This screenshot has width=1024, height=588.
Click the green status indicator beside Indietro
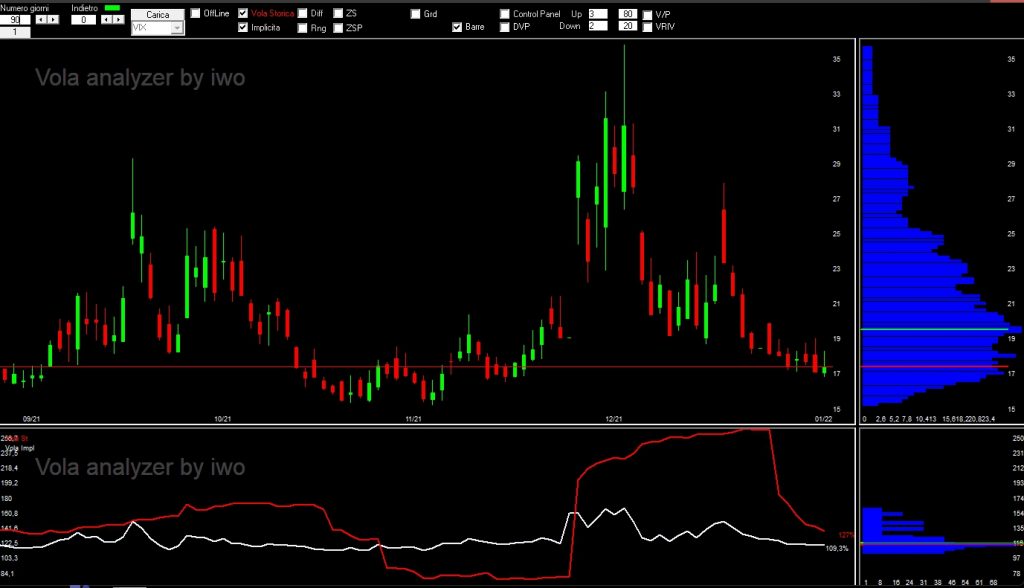tap(112, 8)
